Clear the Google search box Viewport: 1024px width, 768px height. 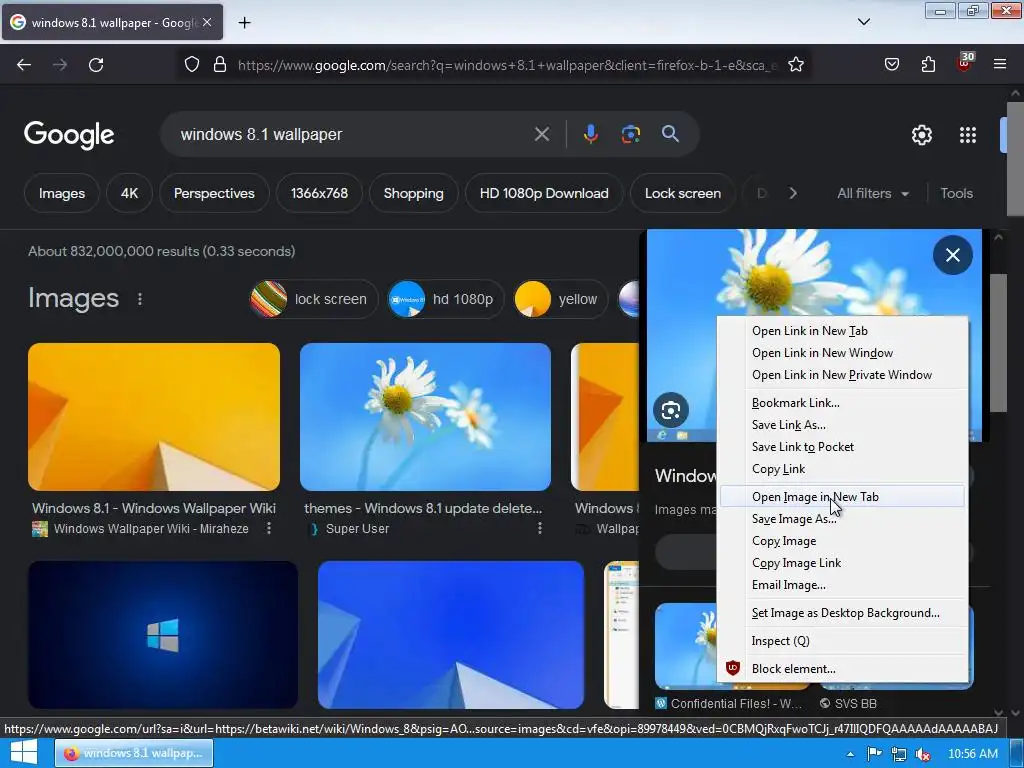541,135
